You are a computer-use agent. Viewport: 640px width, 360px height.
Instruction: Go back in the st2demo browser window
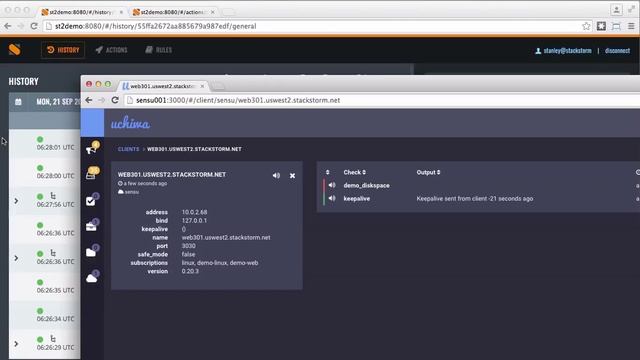pyautogui.click(x=8, y=26)
